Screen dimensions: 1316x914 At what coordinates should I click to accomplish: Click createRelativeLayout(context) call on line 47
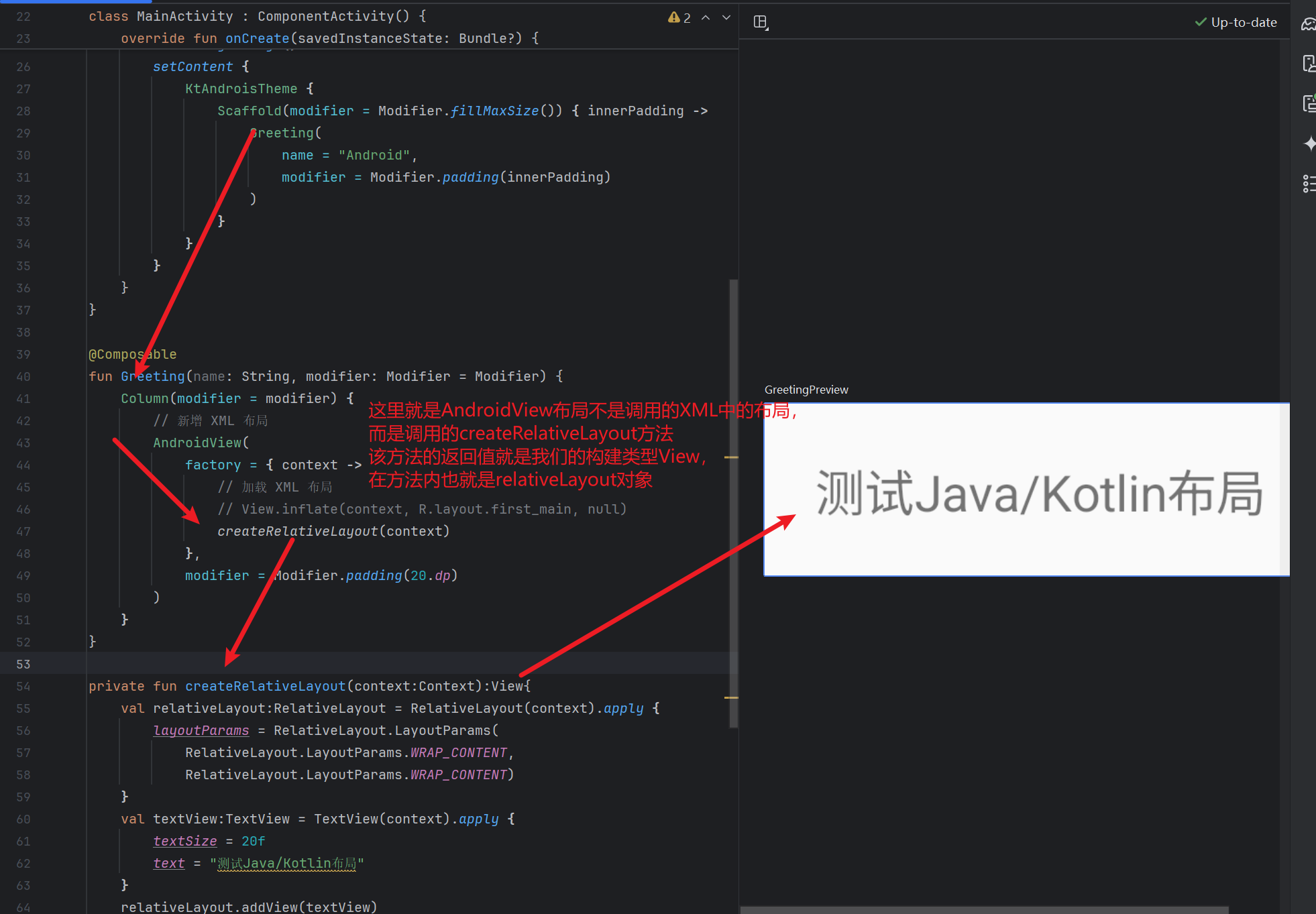point(333,531)
